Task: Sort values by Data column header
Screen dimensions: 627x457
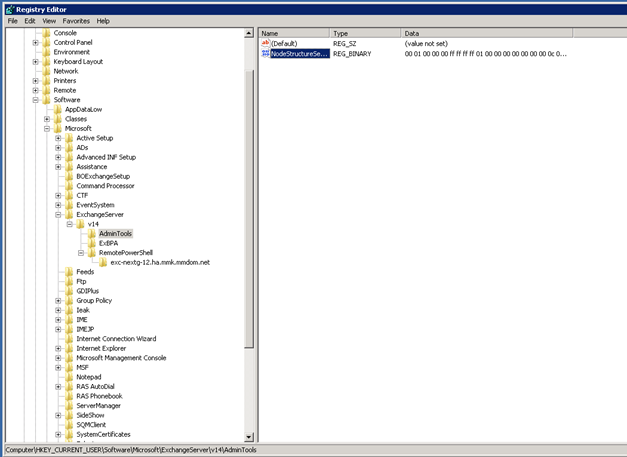Action: click(487, 33)
